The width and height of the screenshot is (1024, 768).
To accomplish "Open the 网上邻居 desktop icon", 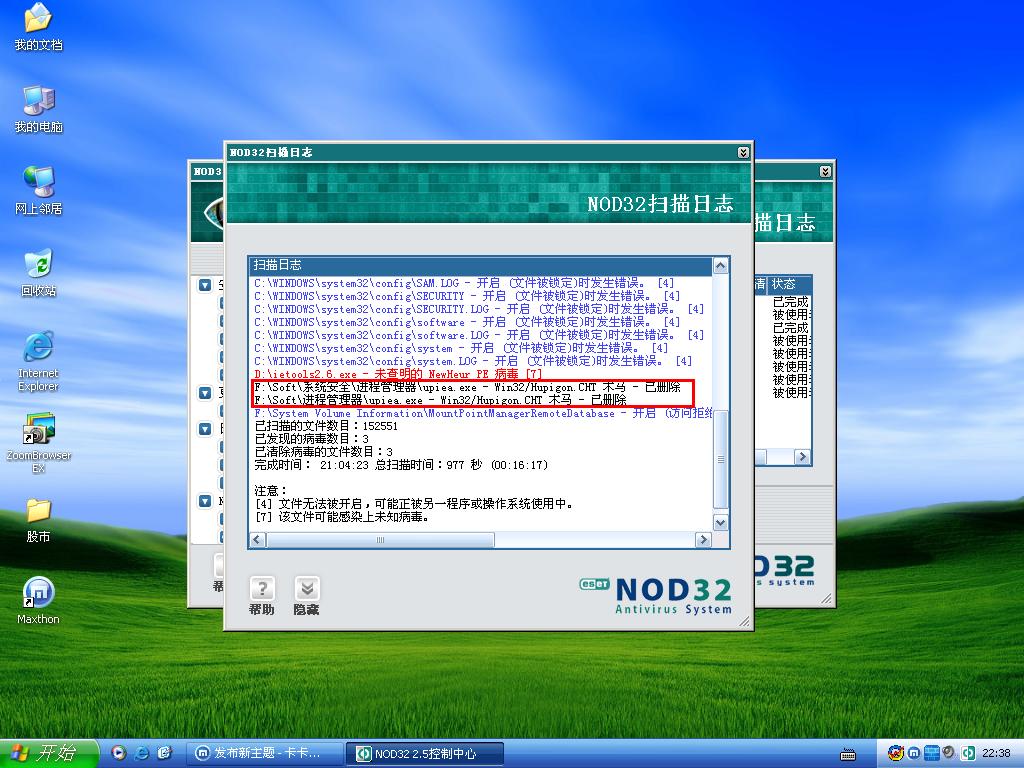I will click(38, 191).
